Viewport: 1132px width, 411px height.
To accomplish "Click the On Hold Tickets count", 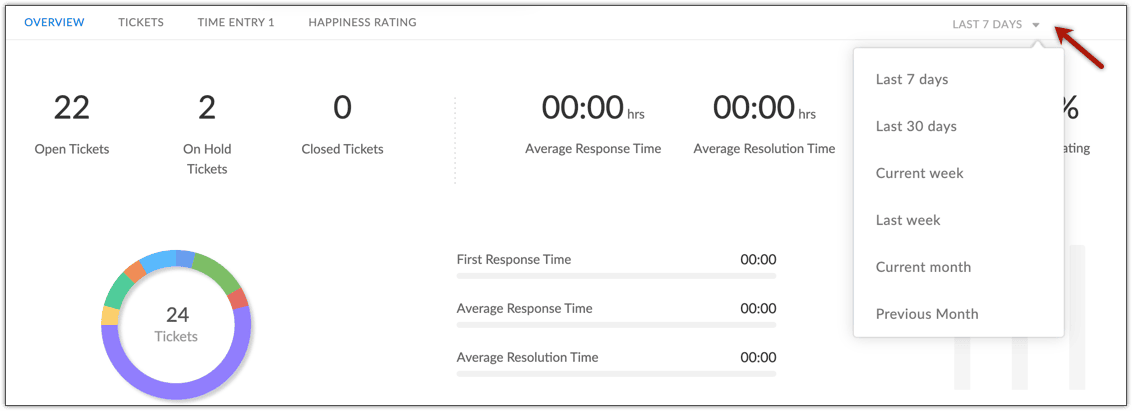I will click(207, 108).
